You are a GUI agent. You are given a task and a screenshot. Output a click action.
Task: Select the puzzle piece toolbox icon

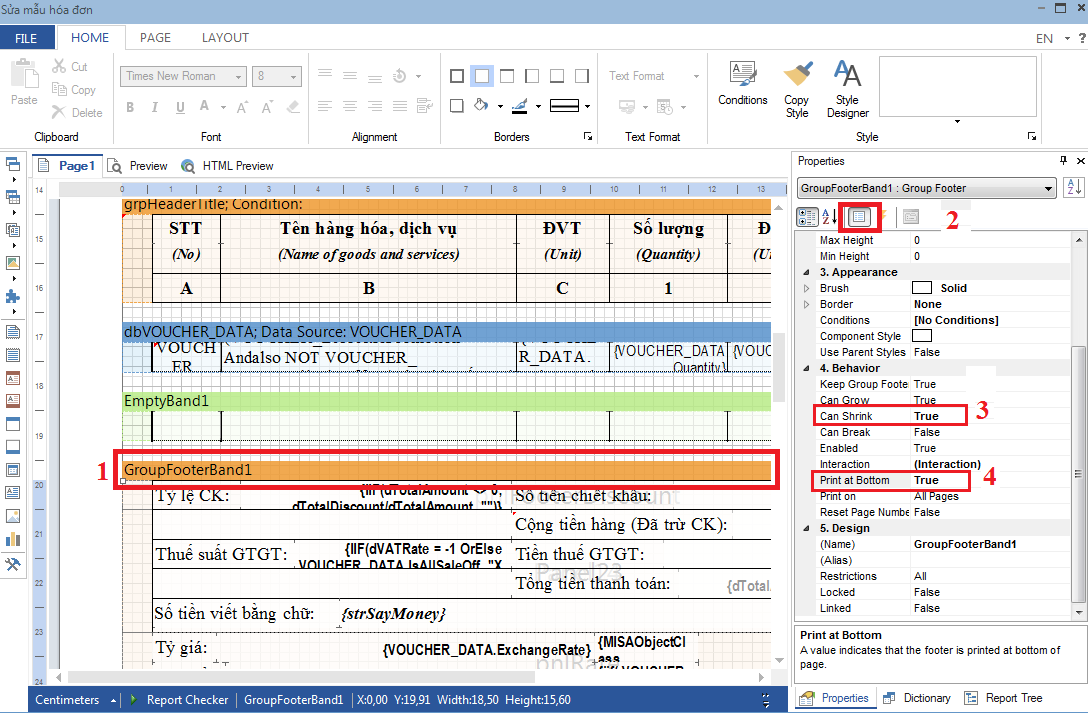pyautogui.click(x=12, y=297)
